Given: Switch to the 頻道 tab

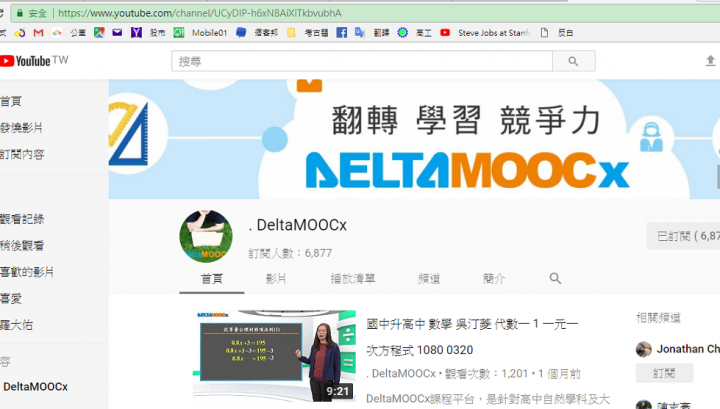Looking at the screenshot, I should coord(429,279).
